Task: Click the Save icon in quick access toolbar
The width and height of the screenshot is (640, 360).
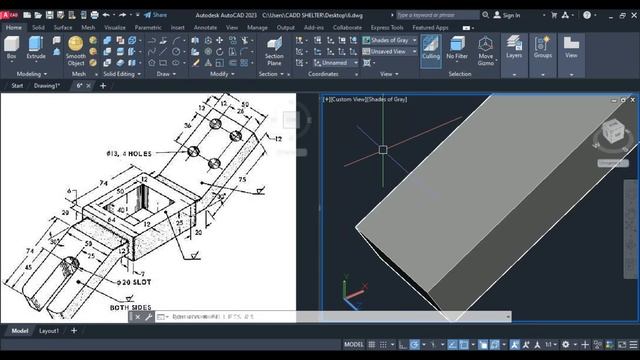Action: coord(49,15)
